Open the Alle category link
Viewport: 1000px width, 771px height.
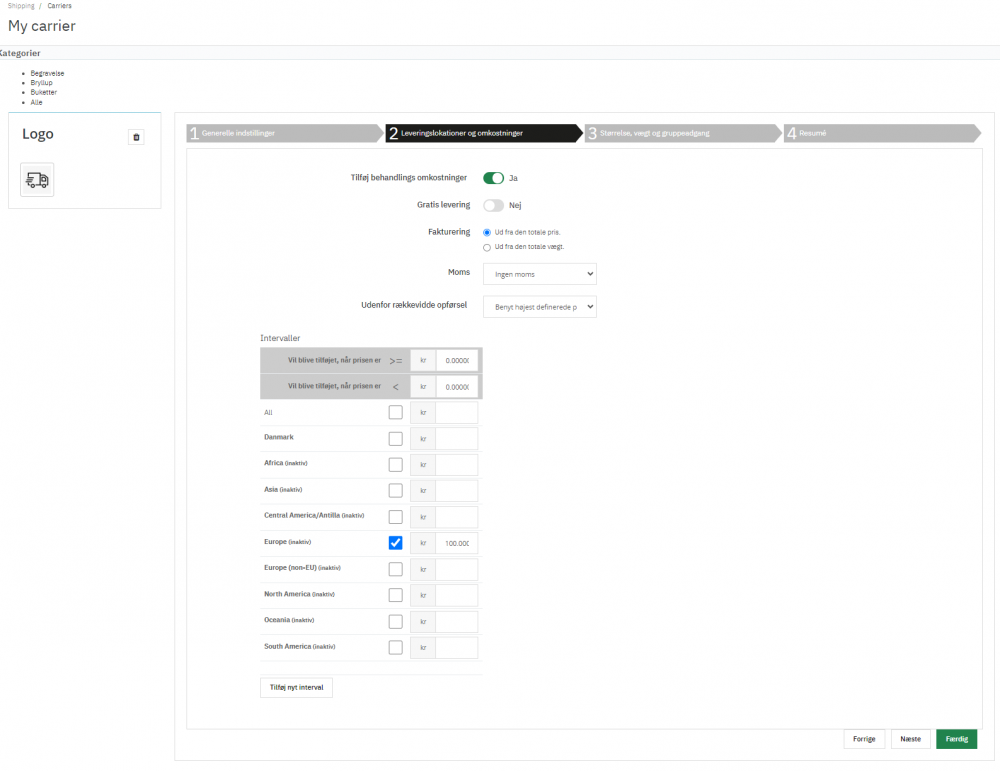pyautogui.click(x=36, y=102)
